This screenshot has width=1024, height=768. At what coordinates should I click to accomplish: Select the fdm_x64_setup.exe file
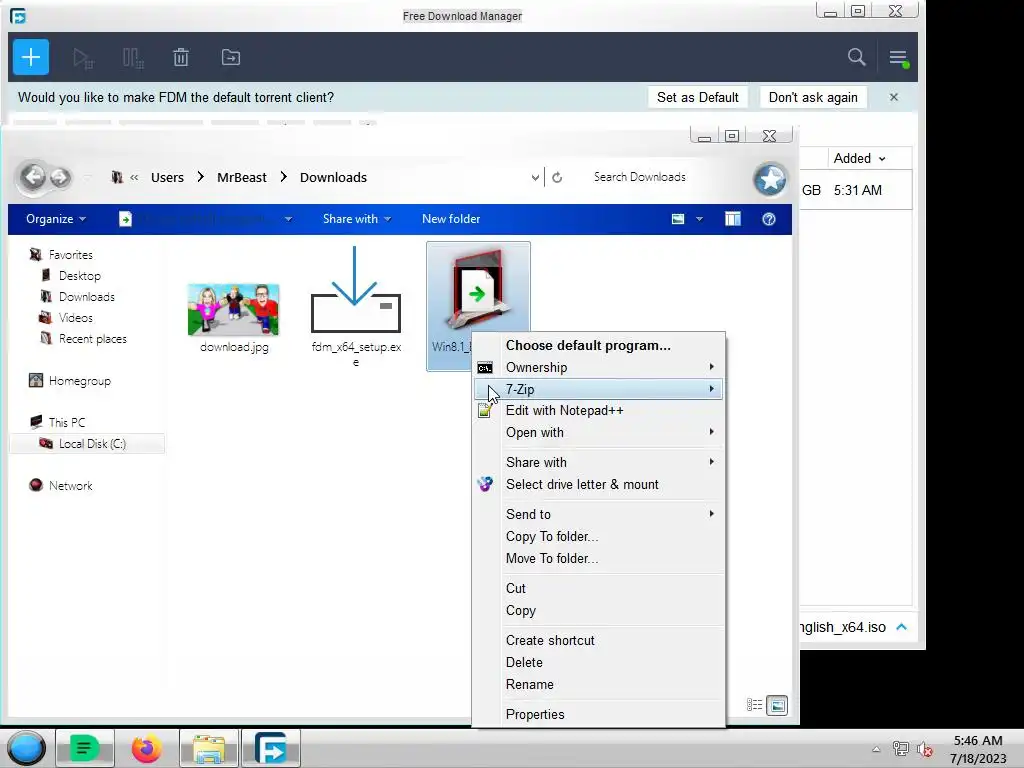point(356,306)
